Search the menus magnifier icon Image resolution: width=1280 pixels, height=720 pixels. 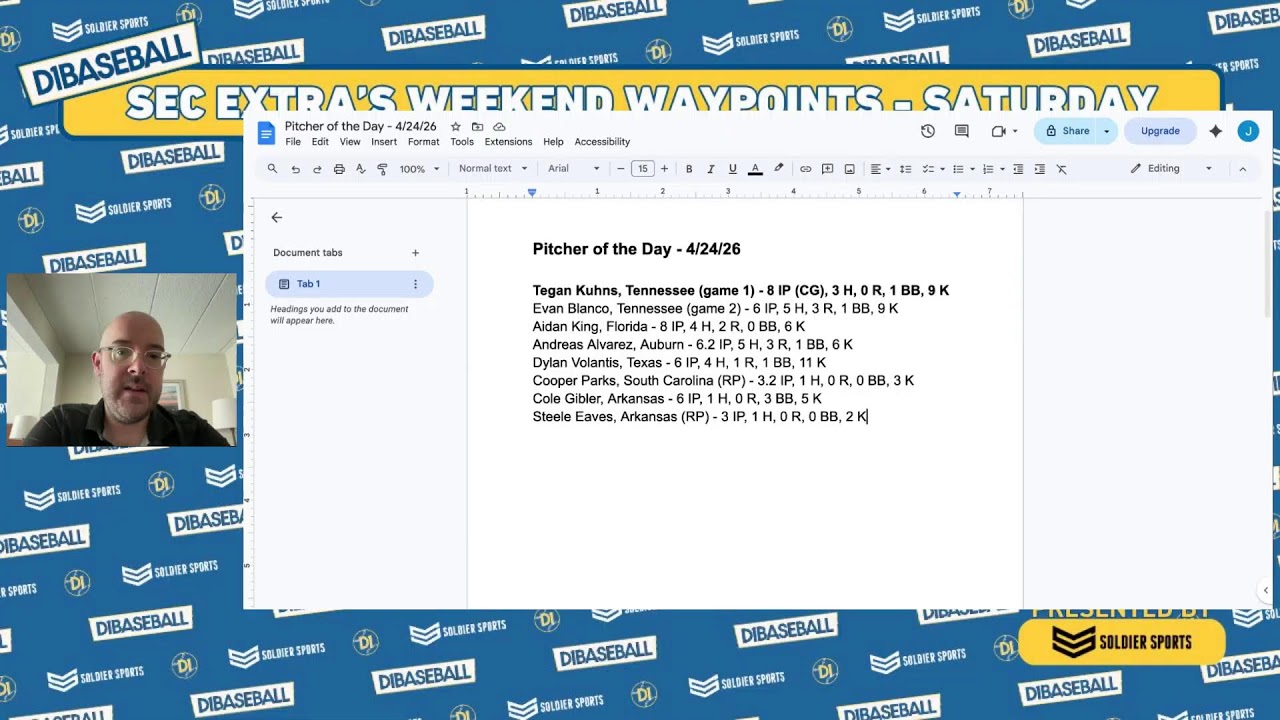point(272,169)
